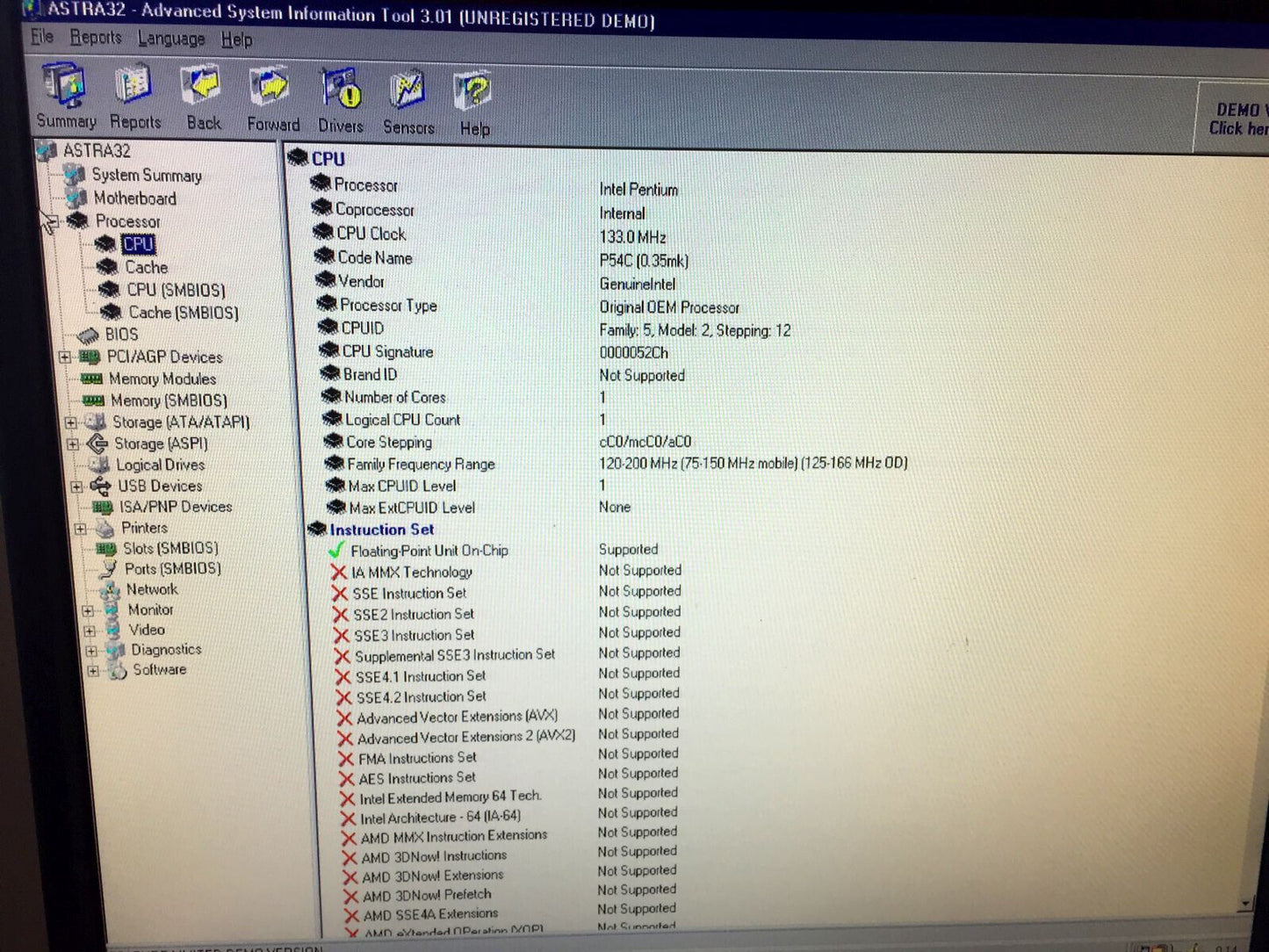
Task: Click the Network tree icon
Action: point(110,590)
